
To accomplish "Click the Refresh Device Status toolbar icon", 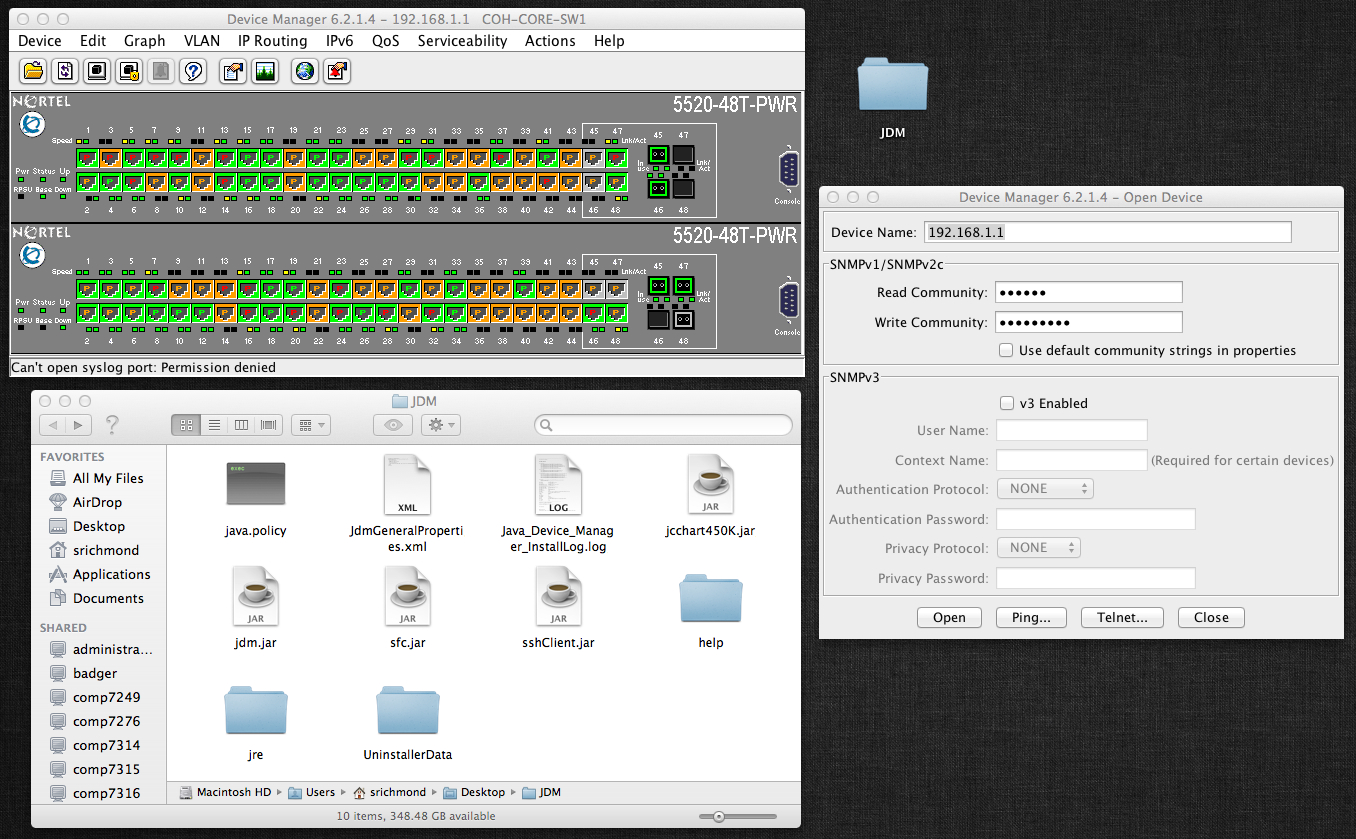I will [x=66, y=71].
